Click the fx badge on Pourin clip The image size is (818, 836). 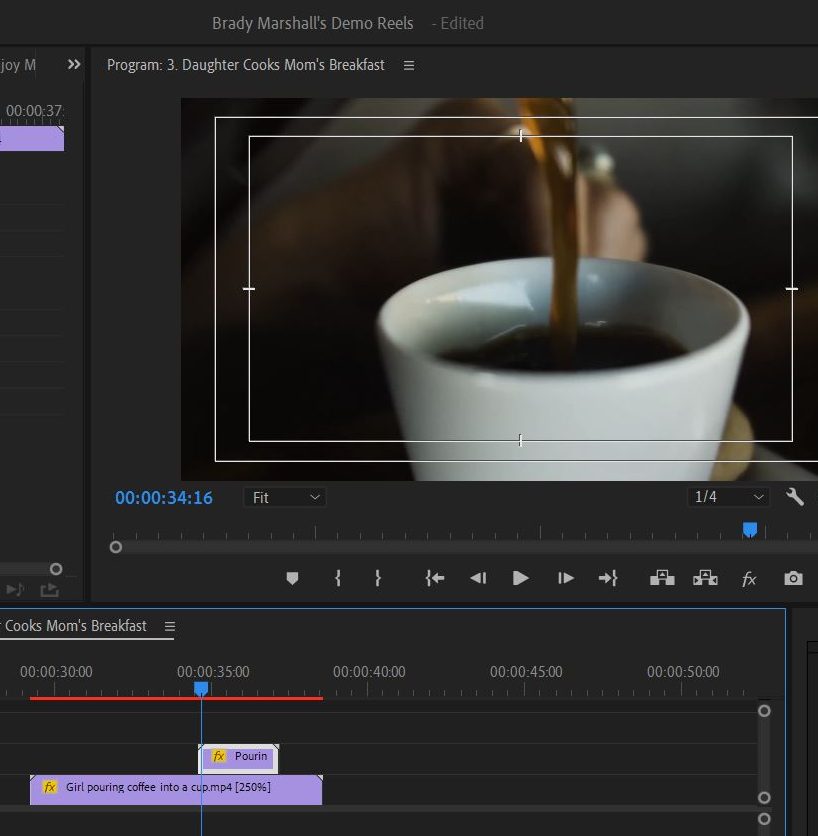pos(219,756)
